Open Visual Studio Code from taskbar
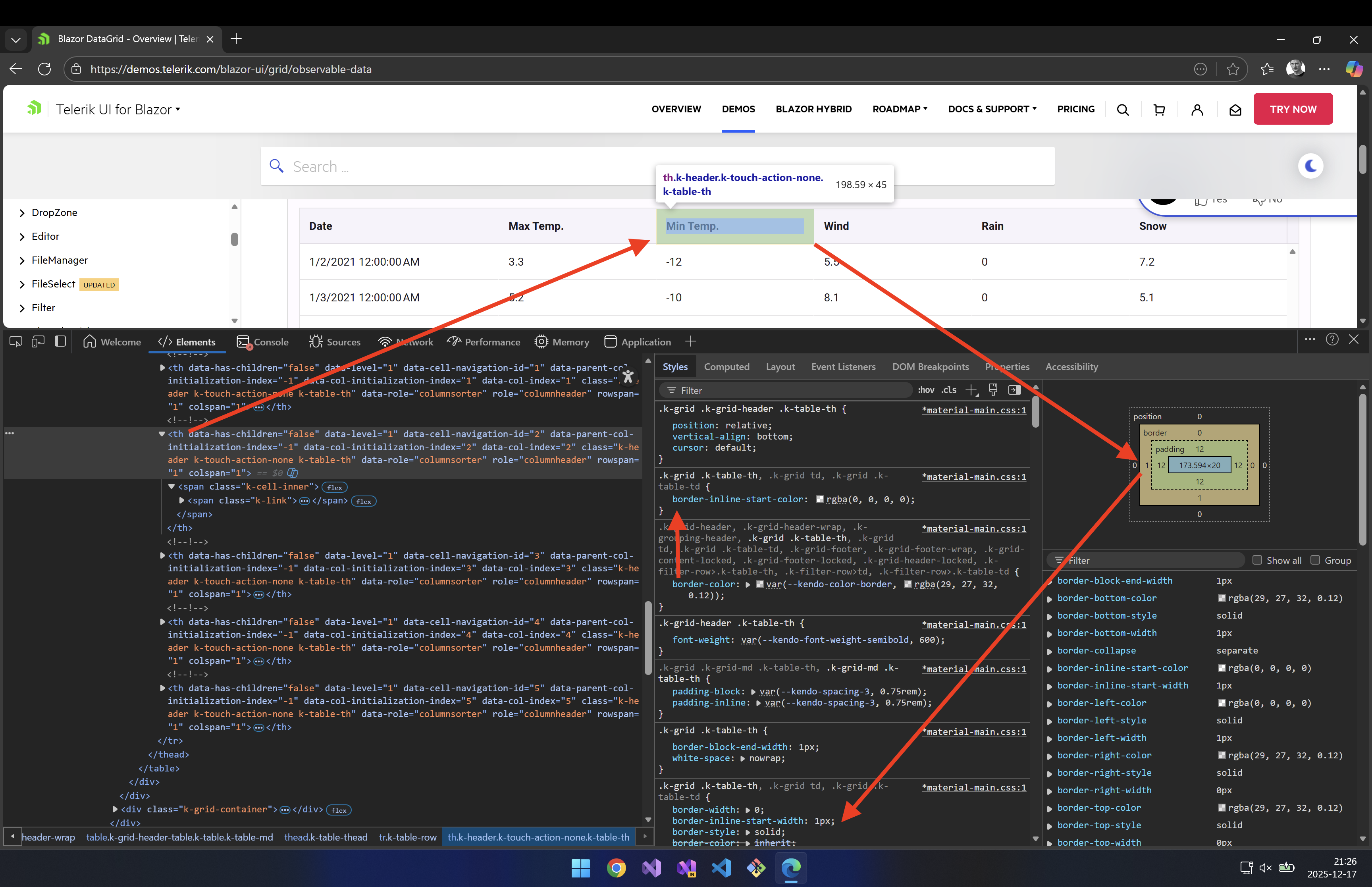Image resolution: width=1372 pixels, height=887 pixels. pos(721,868)
